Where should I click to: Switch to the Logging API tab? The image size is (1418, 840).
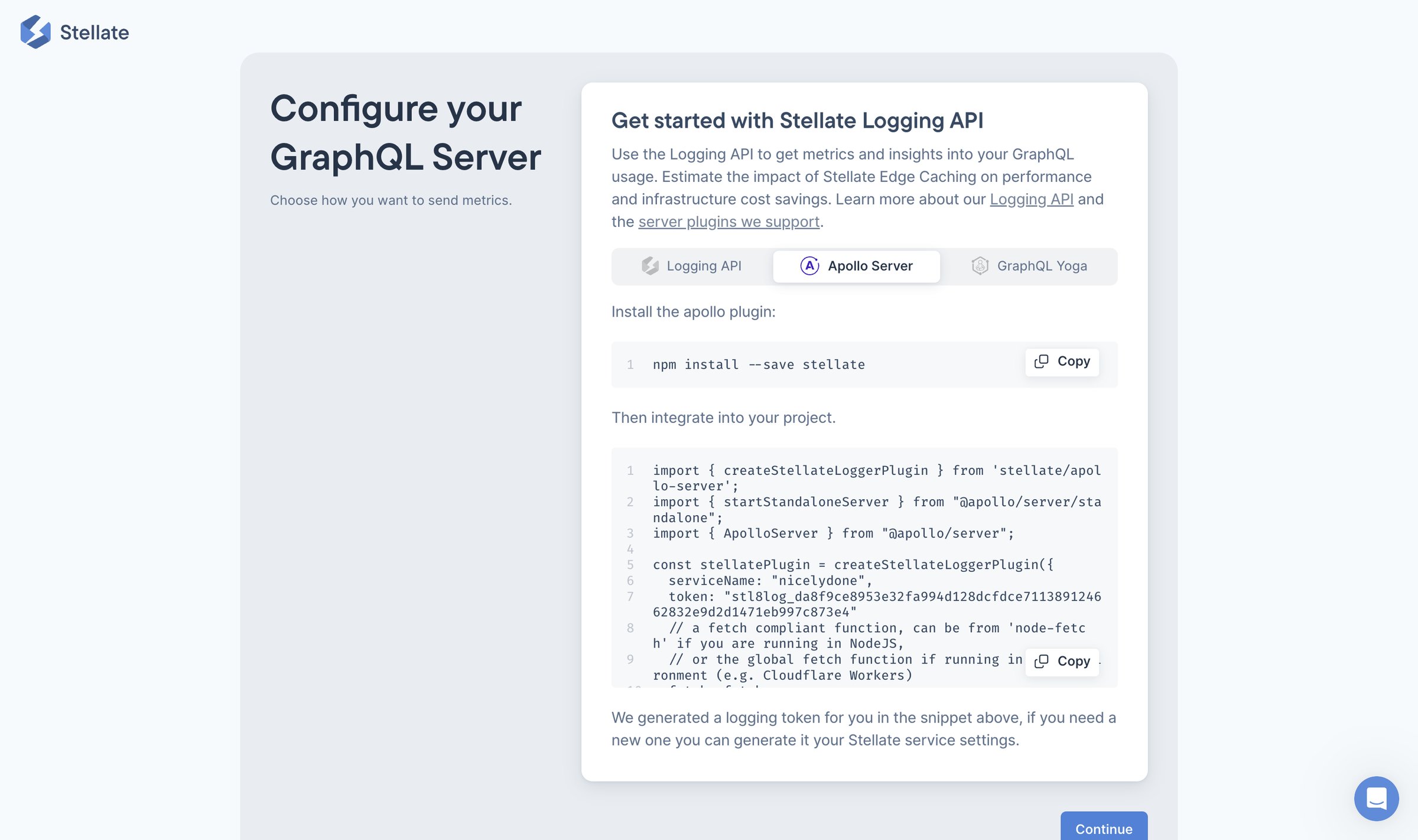pos(692,266)
